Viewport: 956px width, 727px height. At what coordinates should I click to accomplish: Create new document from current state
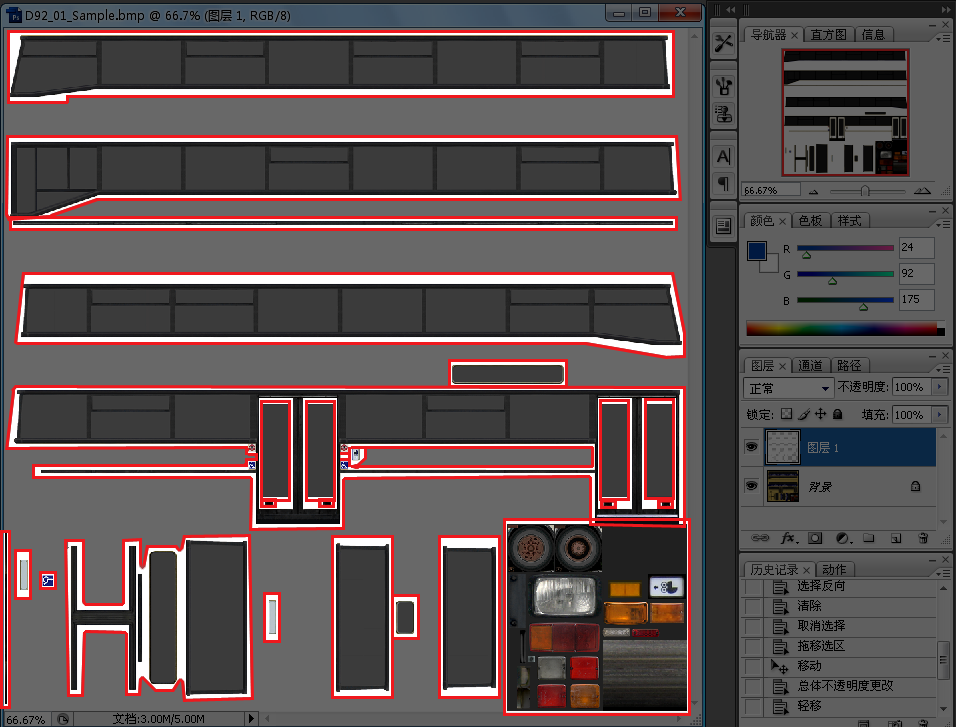coord(863,723)
